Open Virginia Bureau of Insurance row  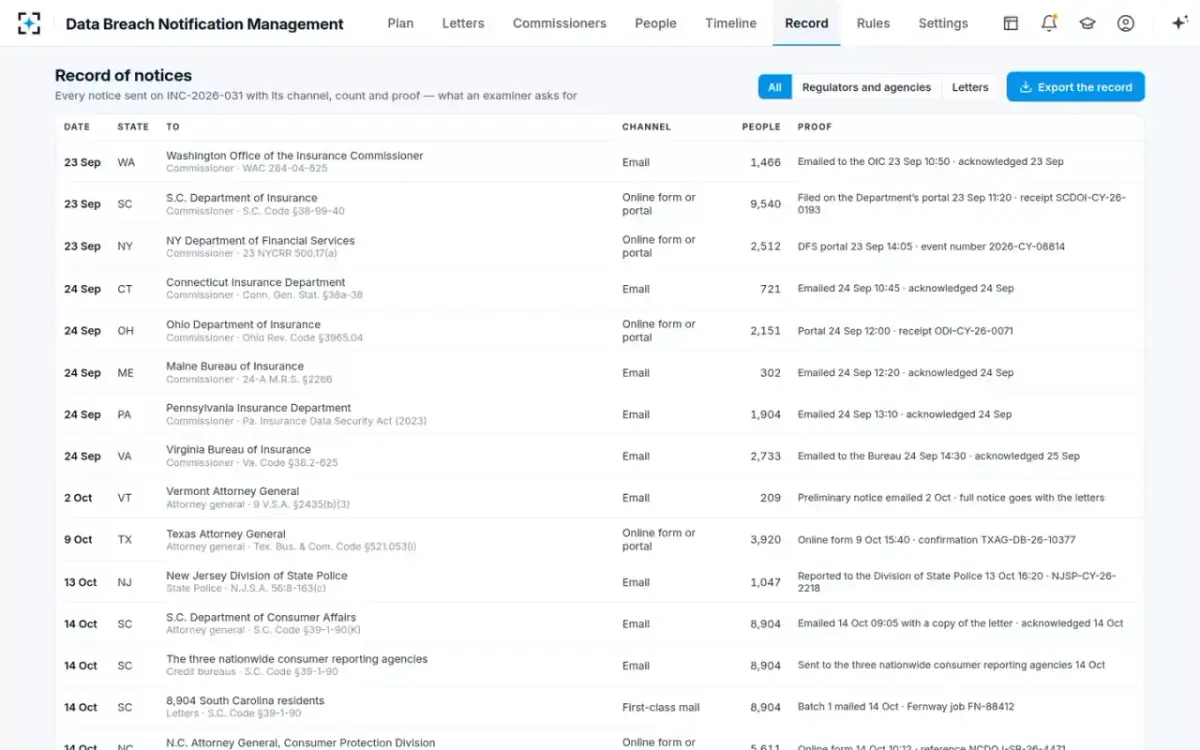coord(600,456)
